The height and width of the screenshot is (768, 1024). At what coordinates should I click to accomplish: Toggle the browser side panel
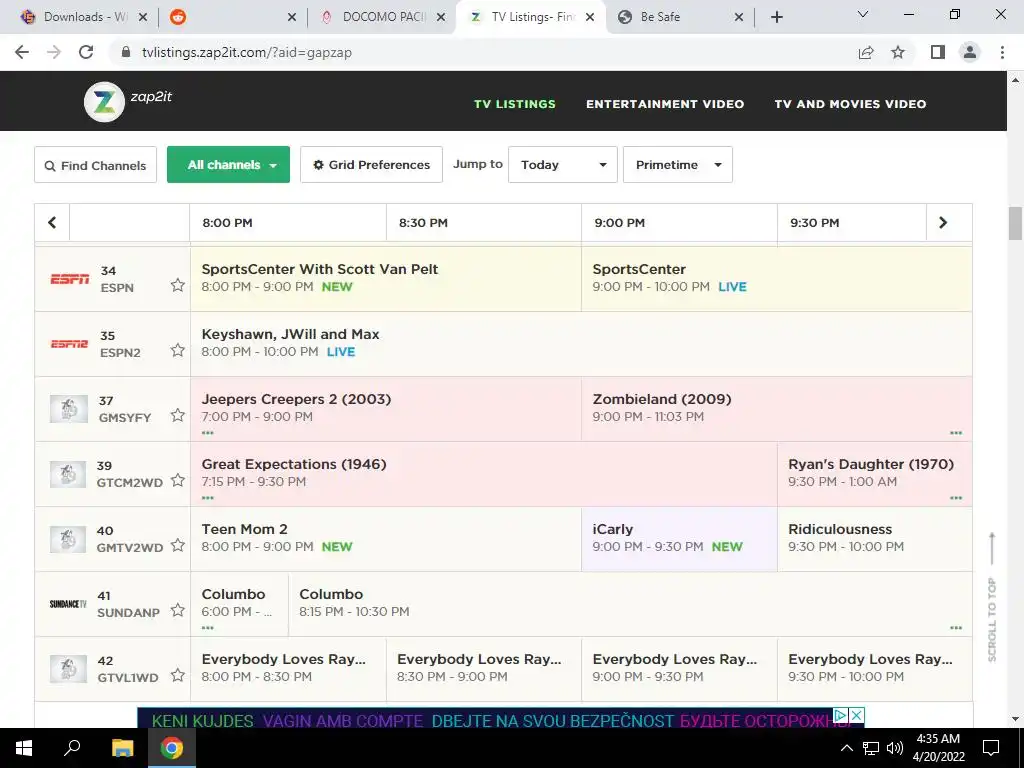(938, 52)
